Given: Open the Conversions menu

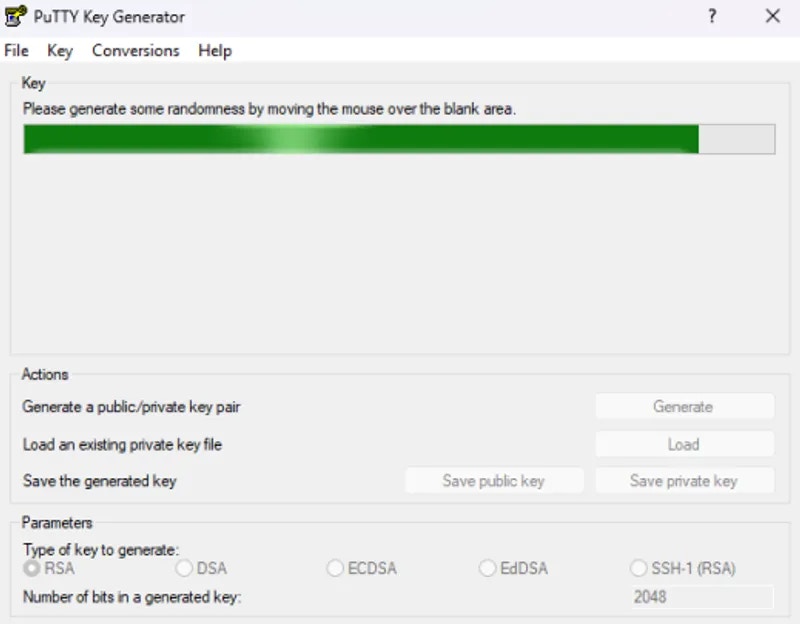Looking at the screenshot, I should 135,50.
